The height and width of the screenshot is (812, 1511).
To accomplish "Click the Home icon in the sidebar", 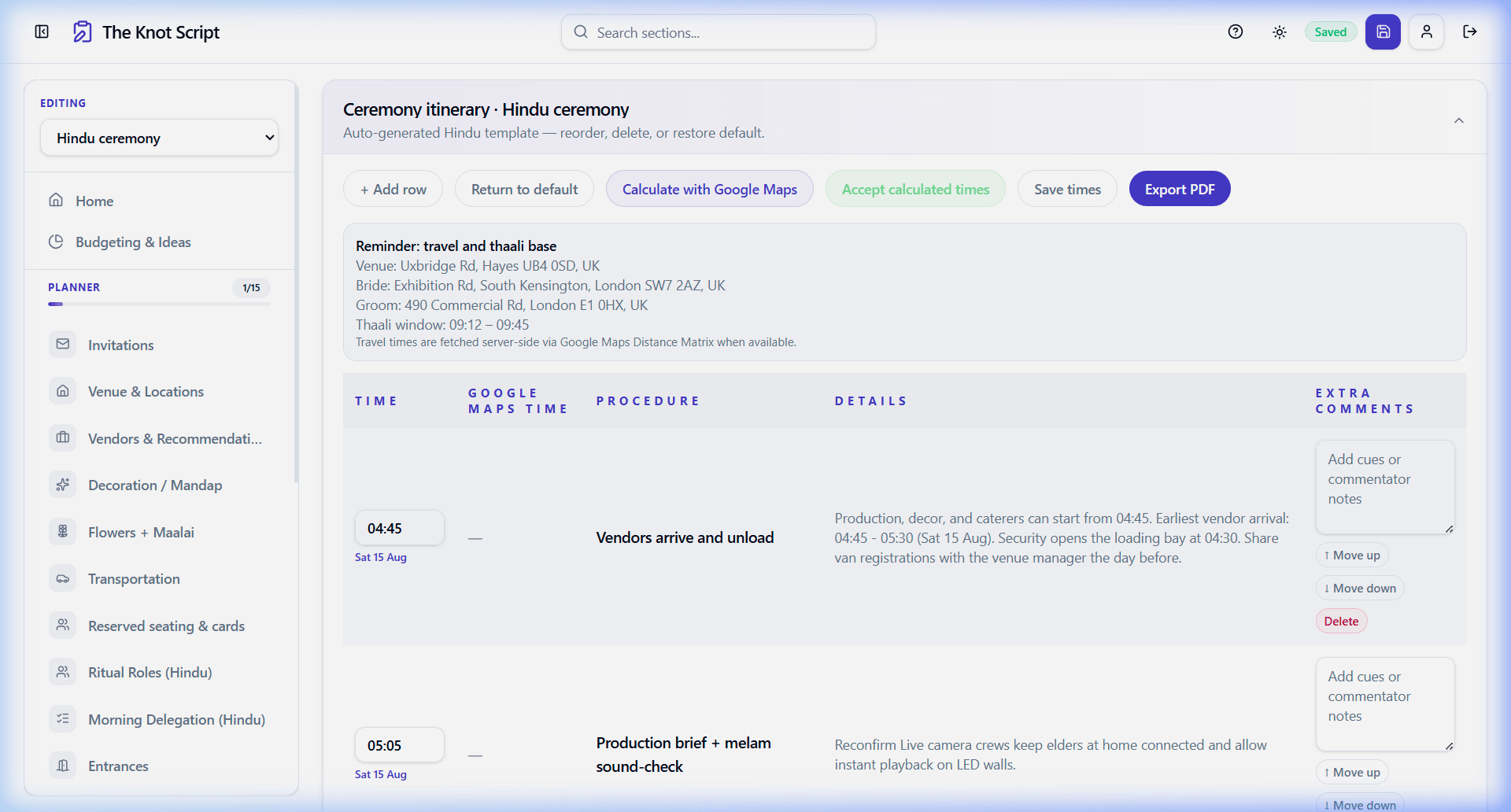I will [57, 200].
